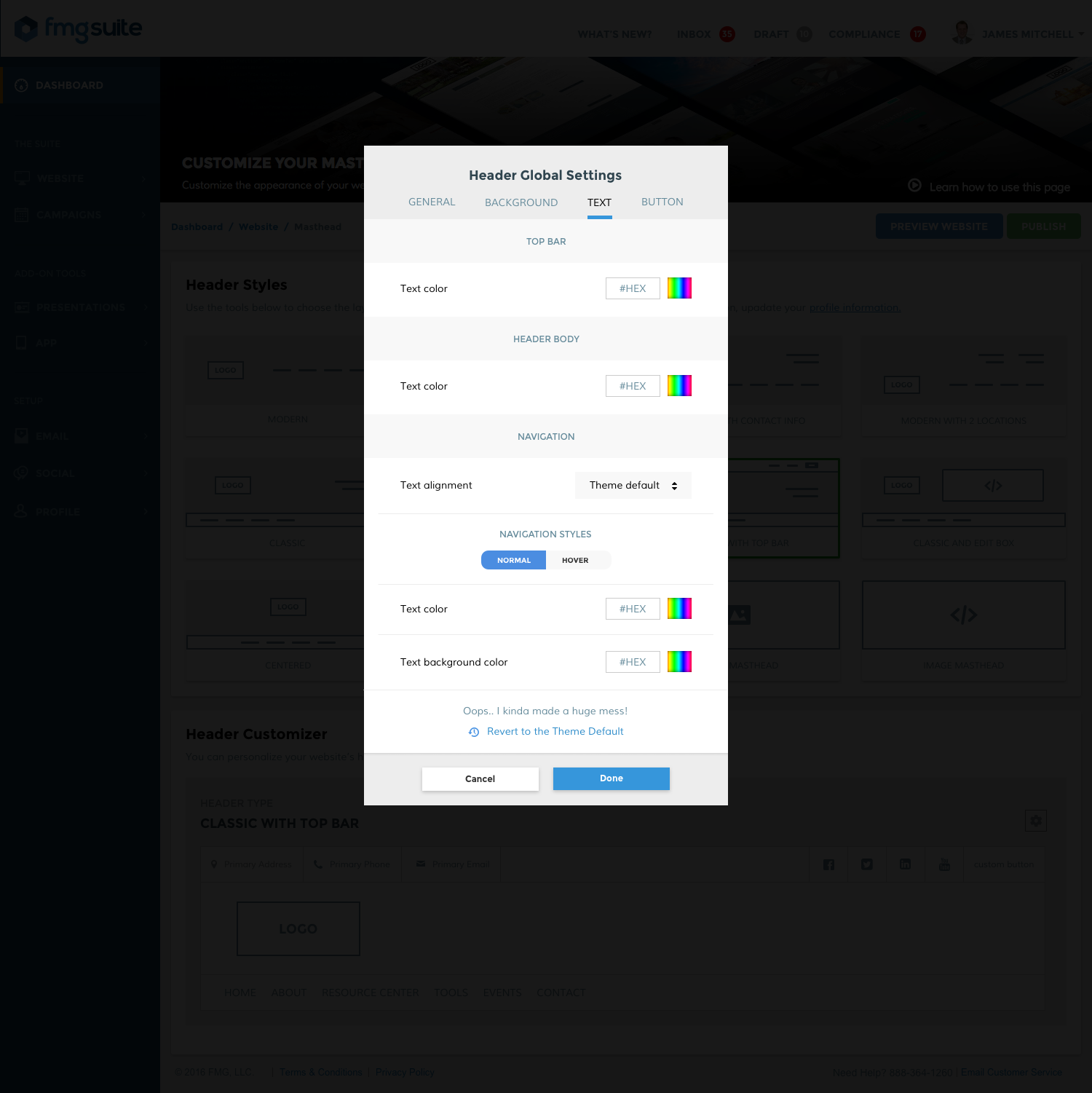Select the Normal navigation style
The width and height of the screenshot is (1092, 1093).
pyautogui.click(x=513, y=560)
